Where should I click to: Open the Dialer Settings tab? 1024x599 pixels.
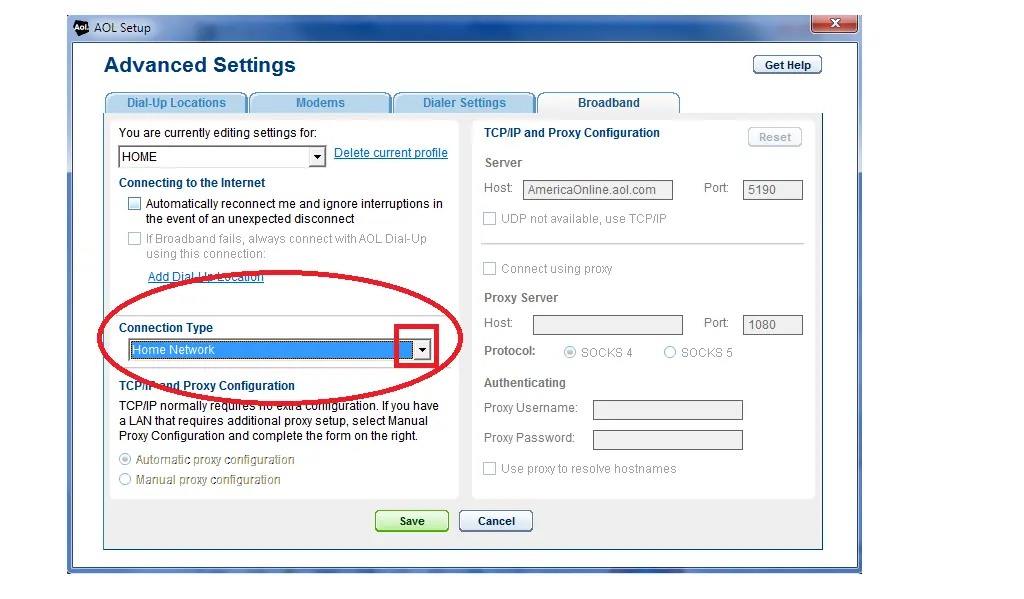[464, 103]
